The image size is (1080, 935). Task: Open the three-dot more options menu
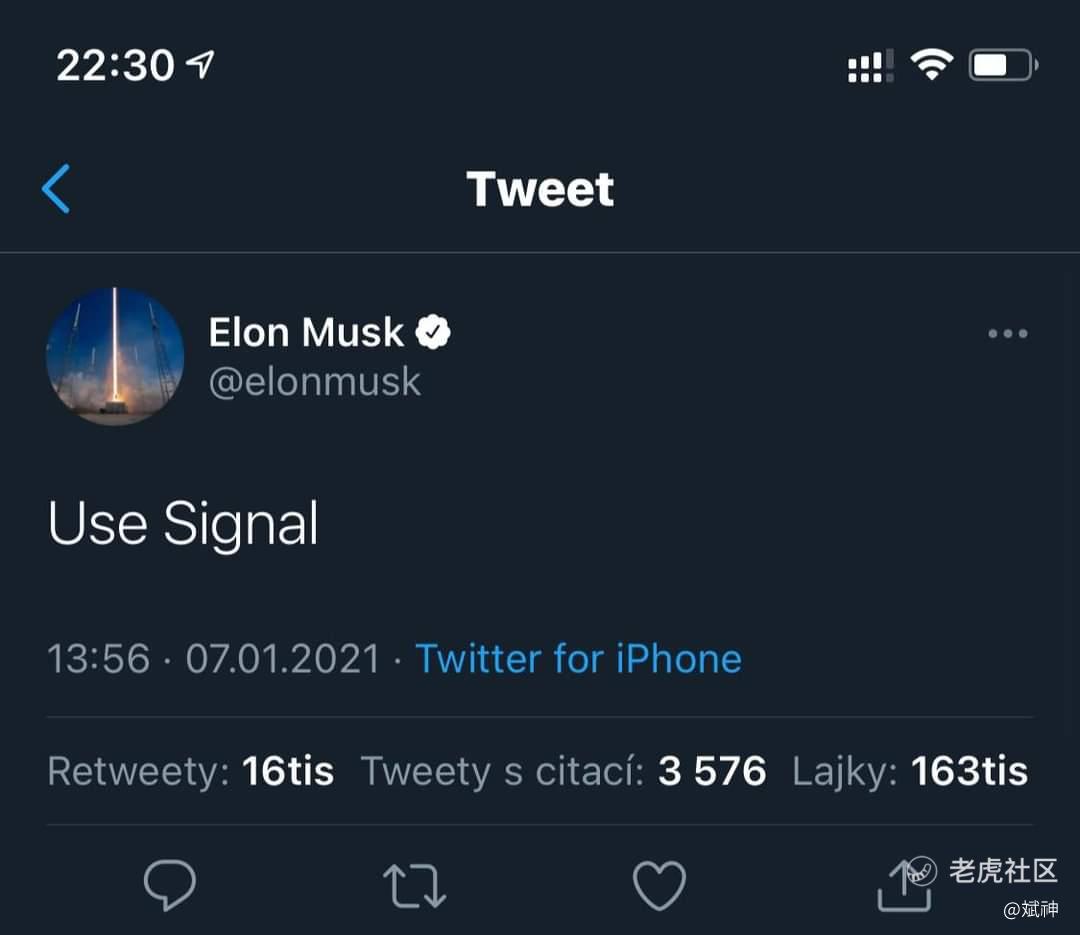coord(1007,333)
